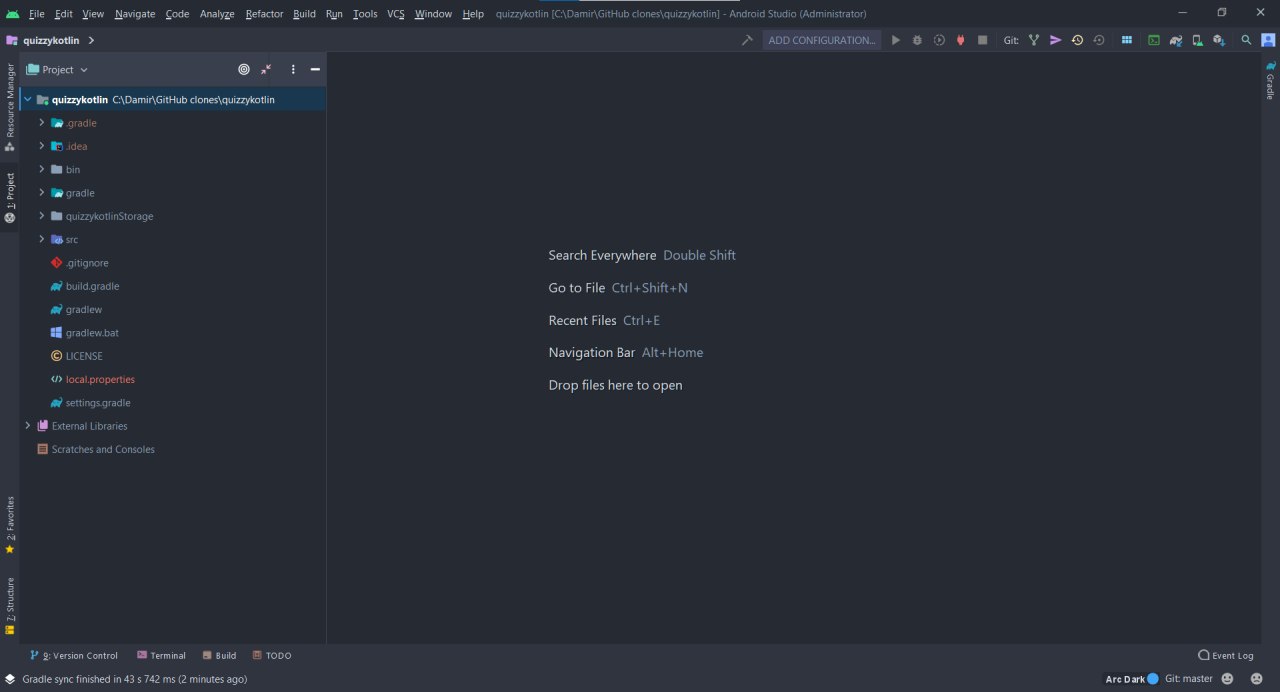The height and width of the screenshot is (692, 1280).
Task: Open Git Show History clock icon
Action: click(x=1077, y=40)
